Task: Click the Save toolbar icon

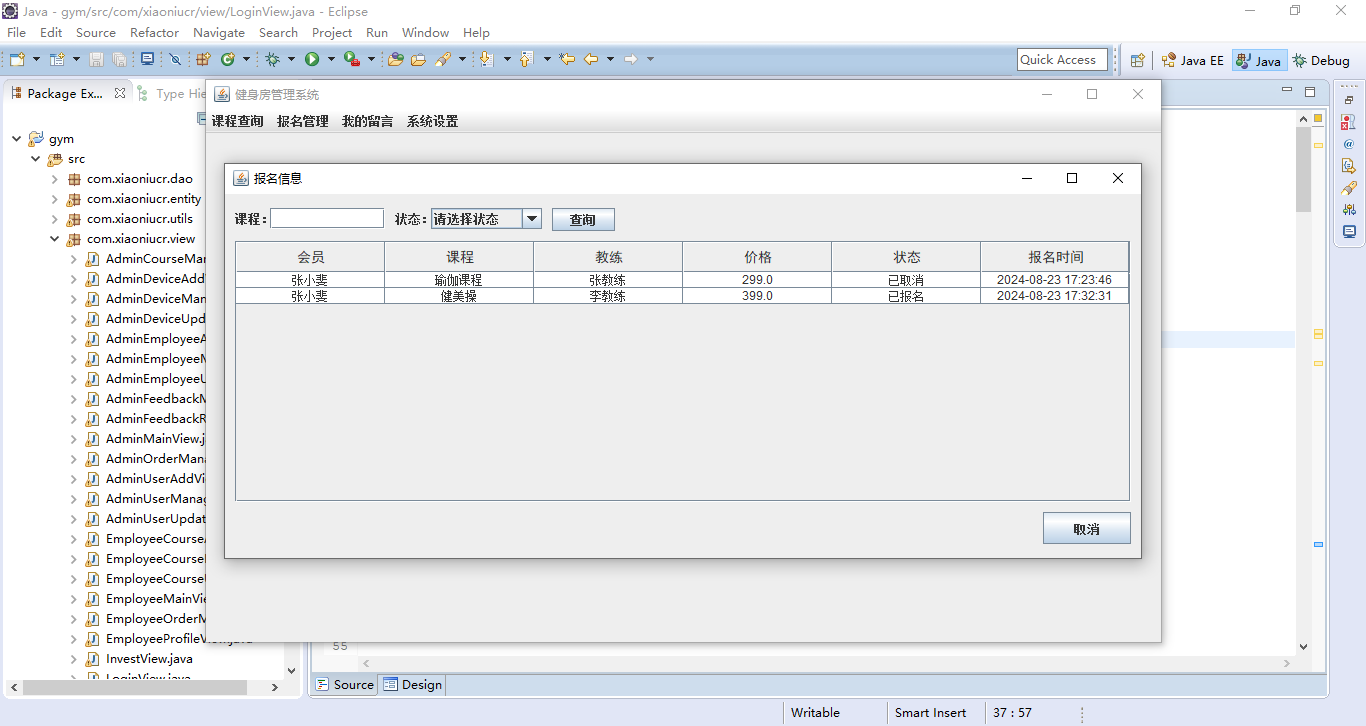Action: pos(97,60)
